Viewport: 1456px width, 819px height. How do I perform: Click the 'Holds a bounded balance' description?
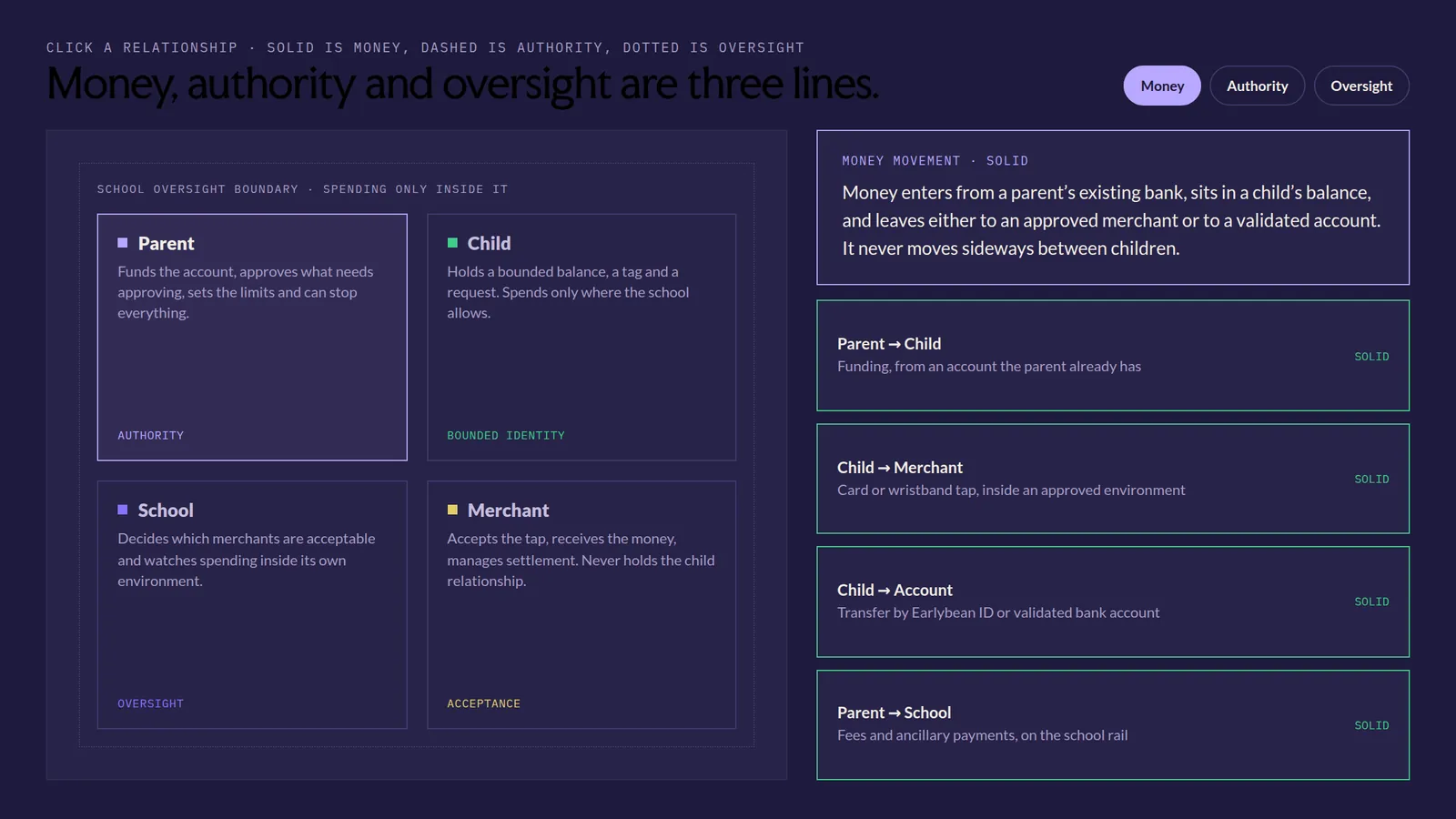pyautogui.click(x=568, y=292)
